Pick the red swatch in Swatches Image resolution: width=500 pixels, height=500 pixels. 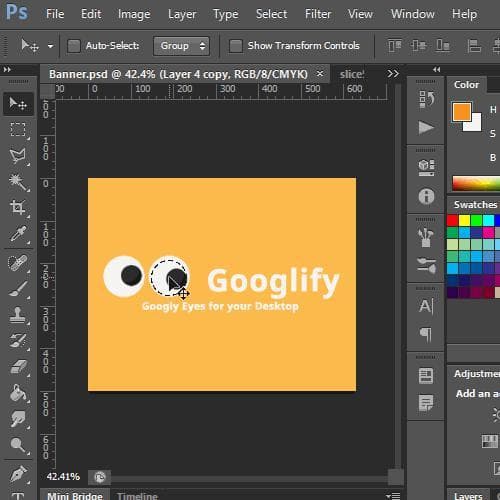tap(452, 220)
